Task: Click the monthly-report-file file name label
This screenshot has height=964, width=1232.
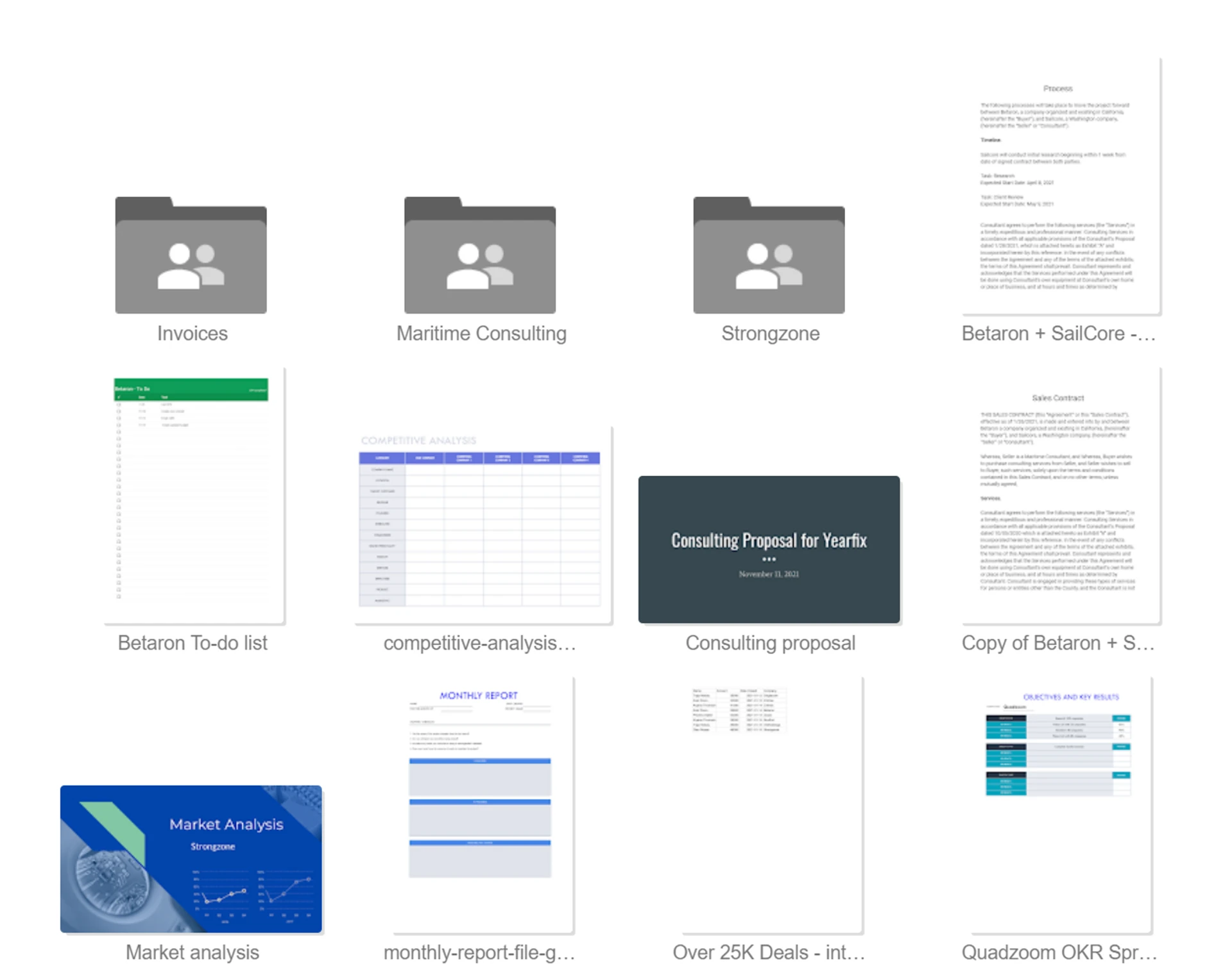Action: point(479,952)
